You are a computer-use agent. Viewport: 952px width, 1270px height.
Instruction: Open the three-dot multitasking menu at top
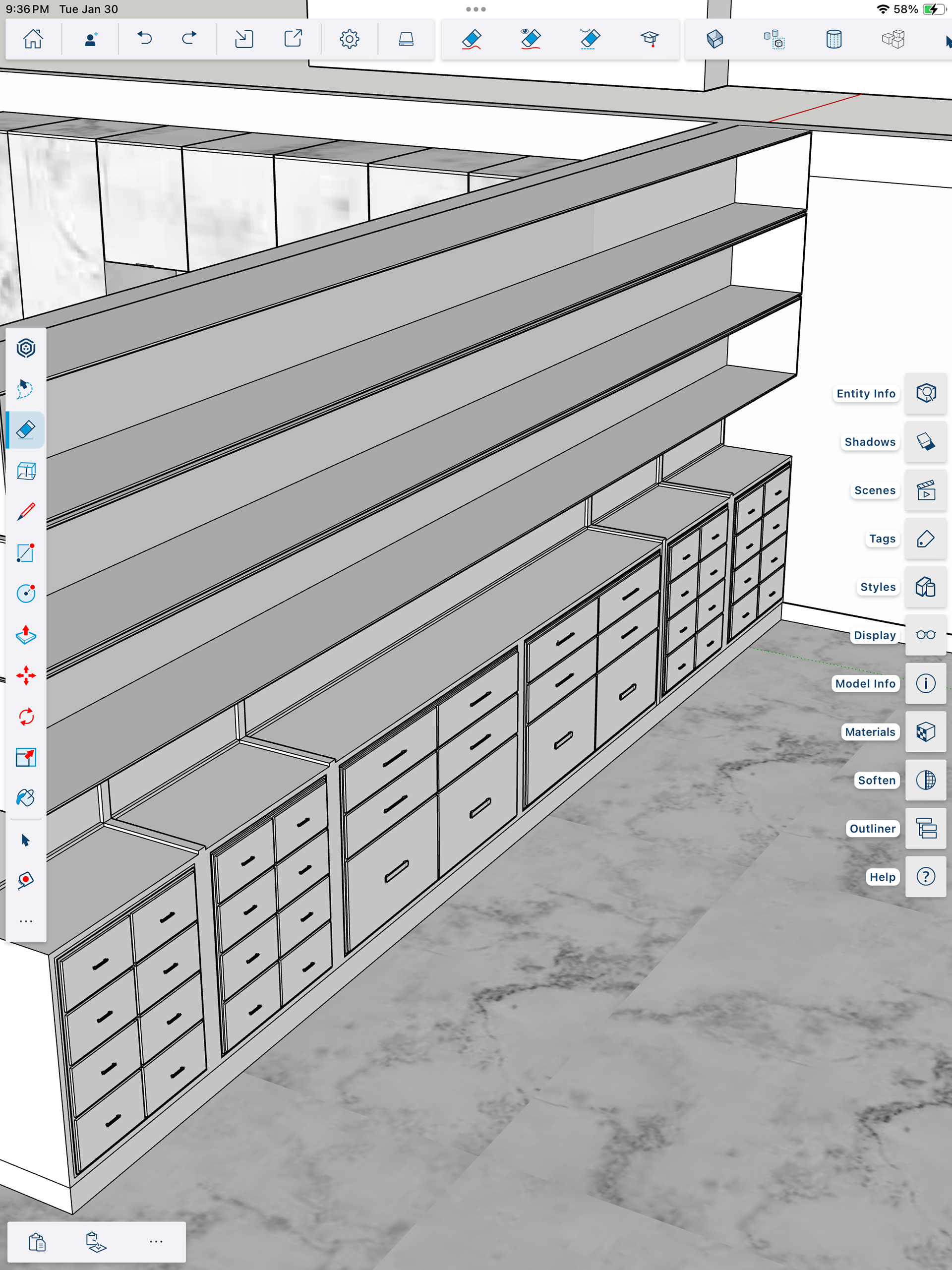pyautogui.click(x=476, y=9)
